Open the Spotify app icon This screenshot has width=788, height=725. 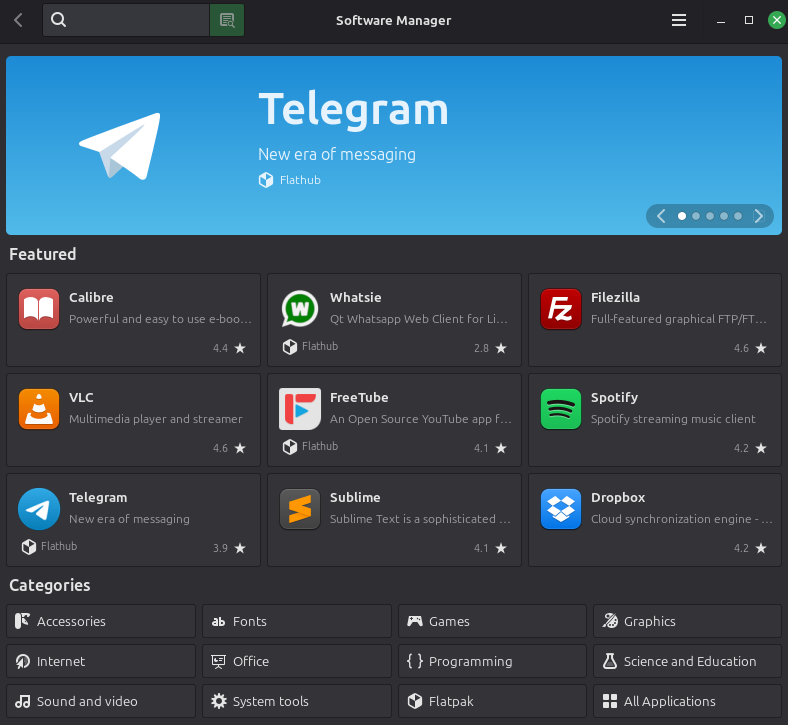(x=560, y=409)
